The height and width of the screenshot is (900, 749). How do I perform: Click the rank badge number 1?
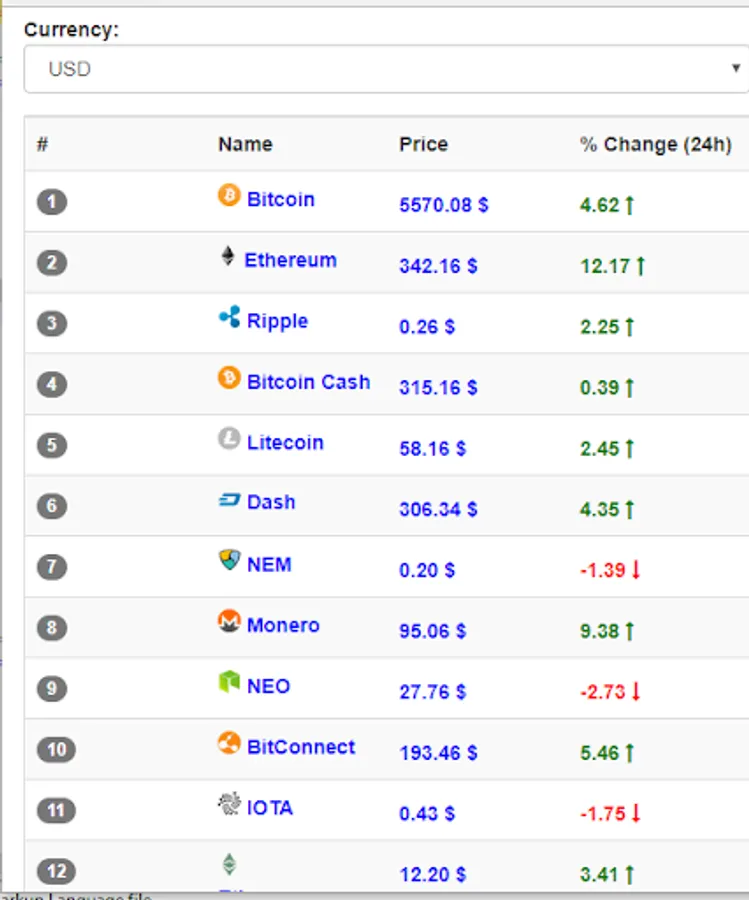pos(52,202)
